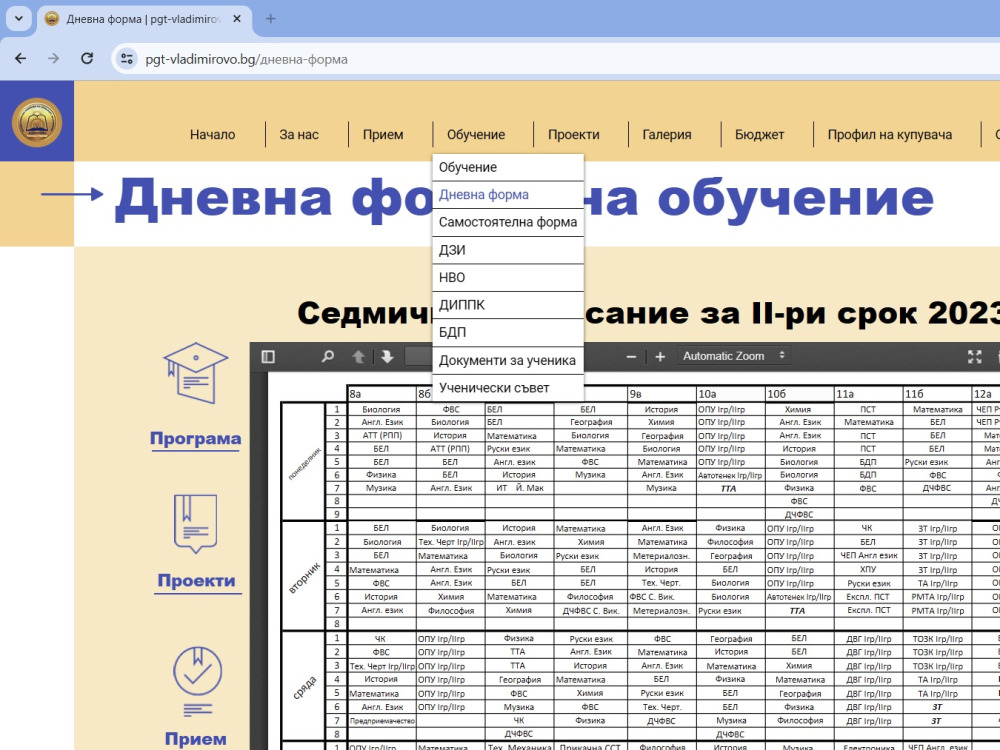Click the Програма graduation cap icon
The height and width of the screenshot is (750, 1000).
click(x=195, y=373)
